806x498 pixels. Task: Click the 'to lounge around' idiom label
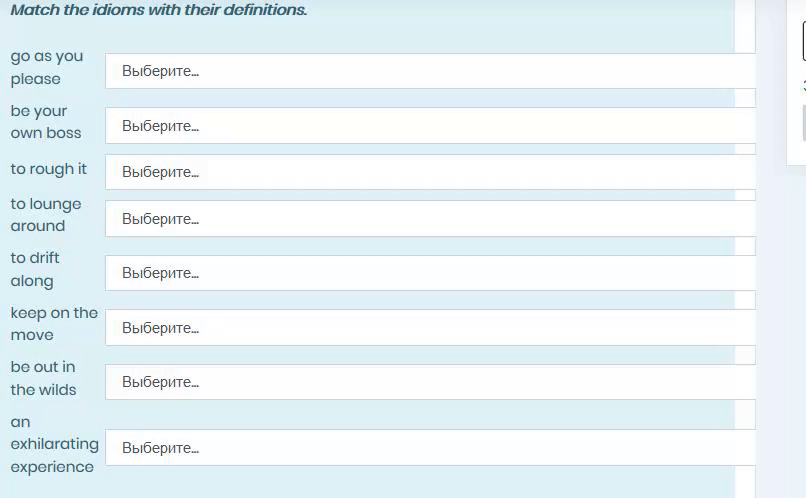tap(46, 215)
